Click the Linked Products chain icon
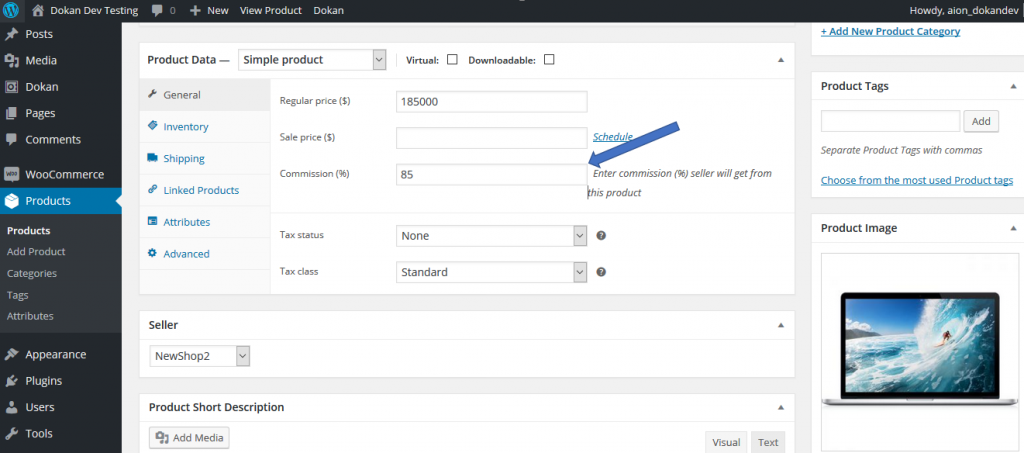This screenshot has width=1024, height=453. (153, 189)
